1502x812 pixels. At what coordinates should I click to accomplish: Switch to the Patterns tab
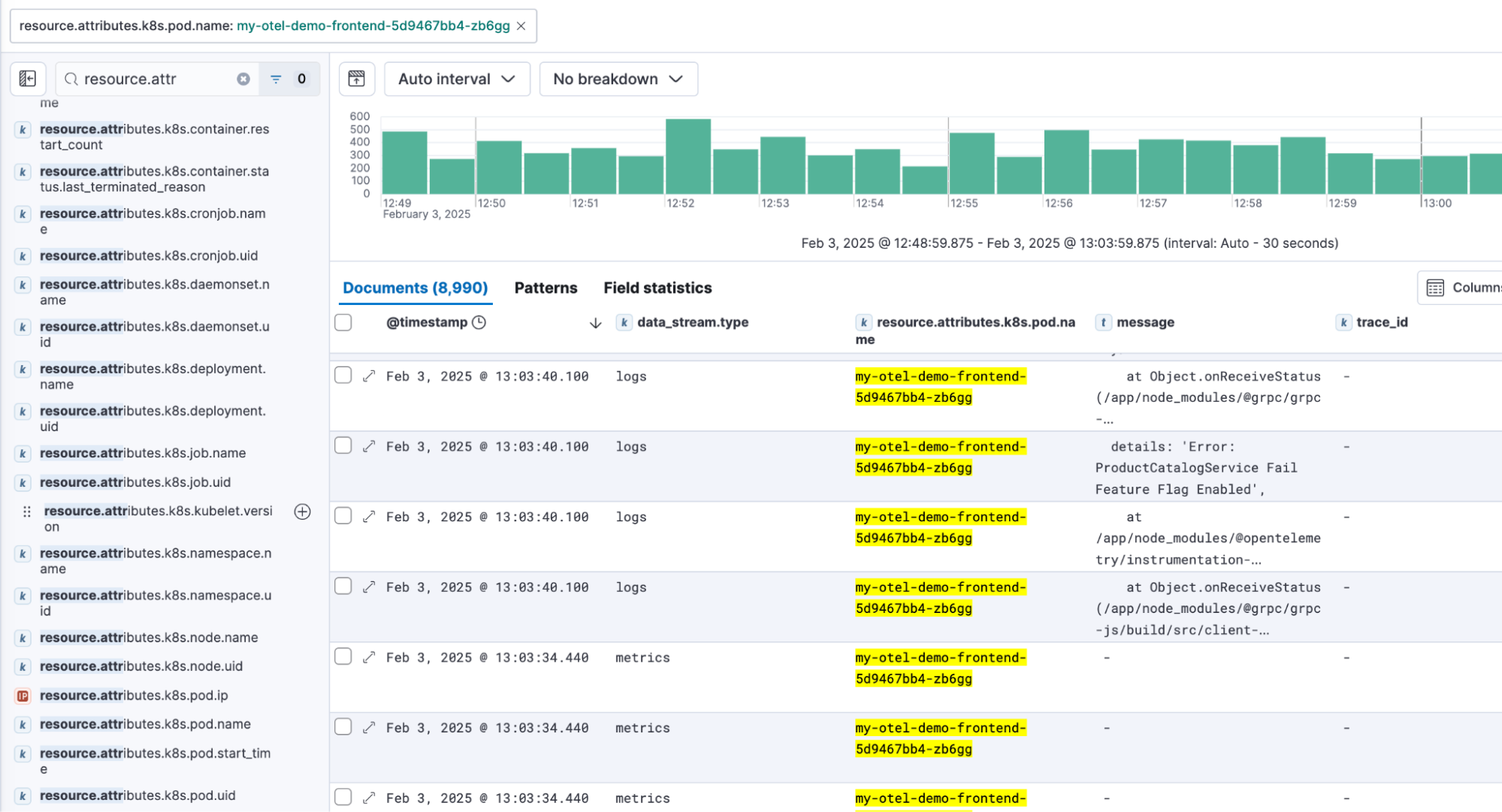tap(545, 288)
